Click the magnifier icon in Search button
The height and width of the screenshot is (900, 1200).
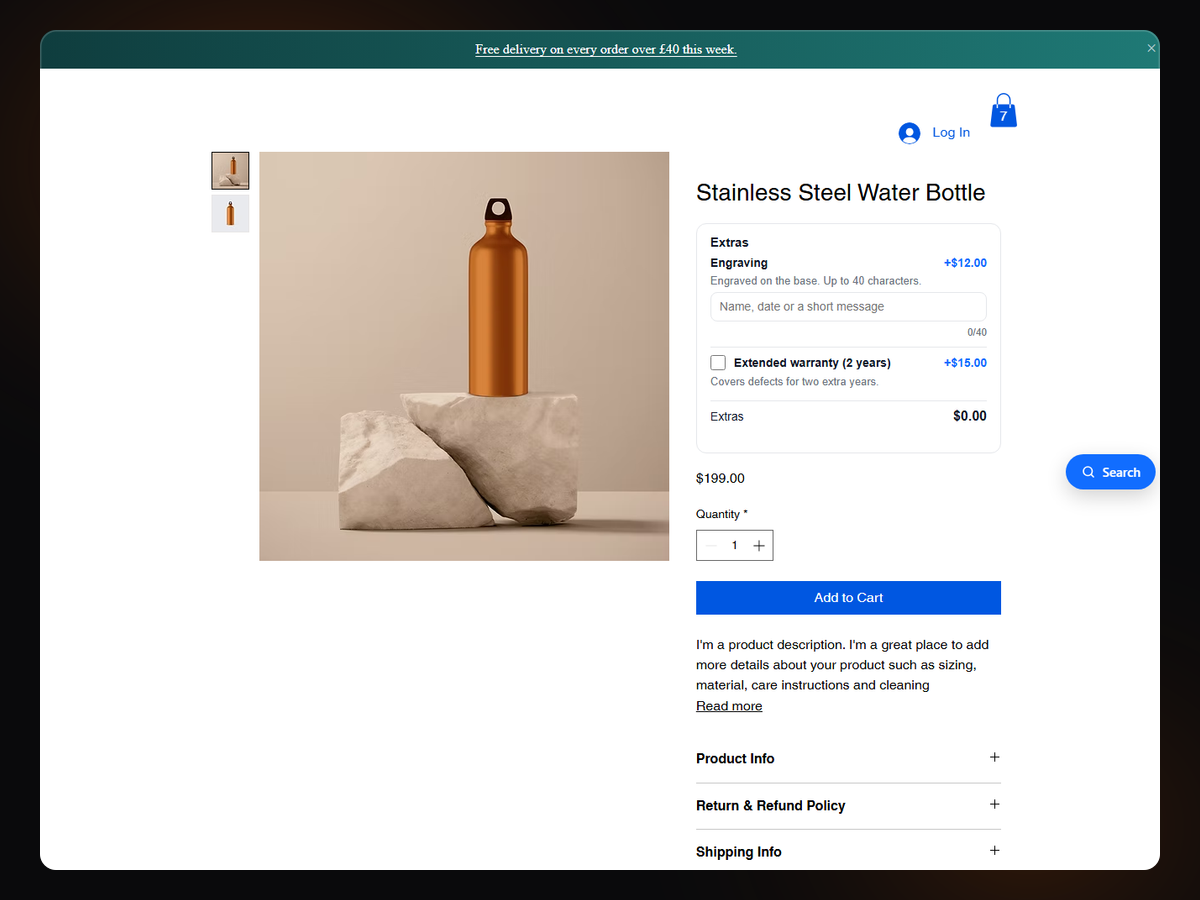pyautogui.click(x=1088, y=472)
